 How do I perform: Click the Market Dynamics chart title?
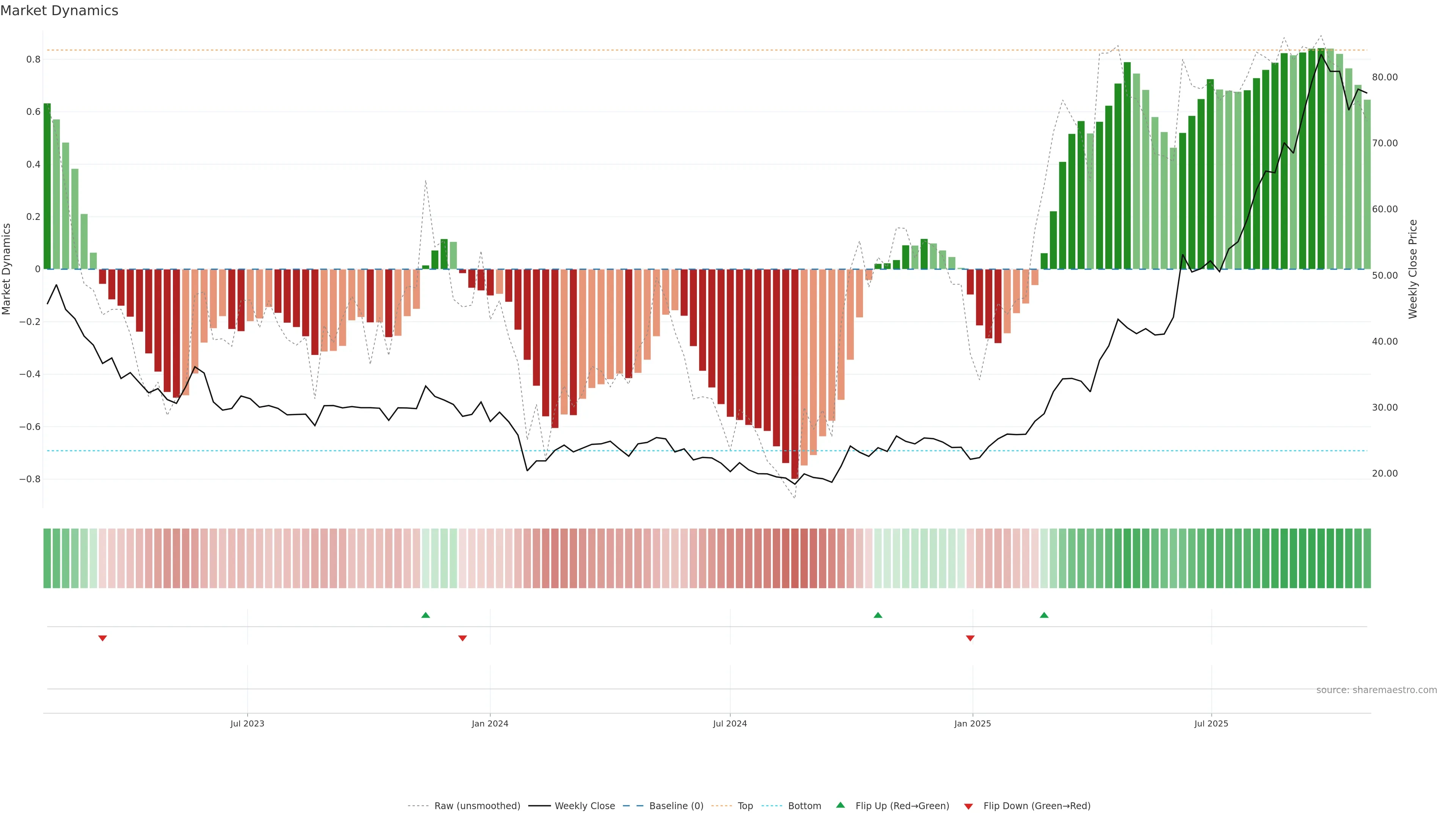[60, 11]
